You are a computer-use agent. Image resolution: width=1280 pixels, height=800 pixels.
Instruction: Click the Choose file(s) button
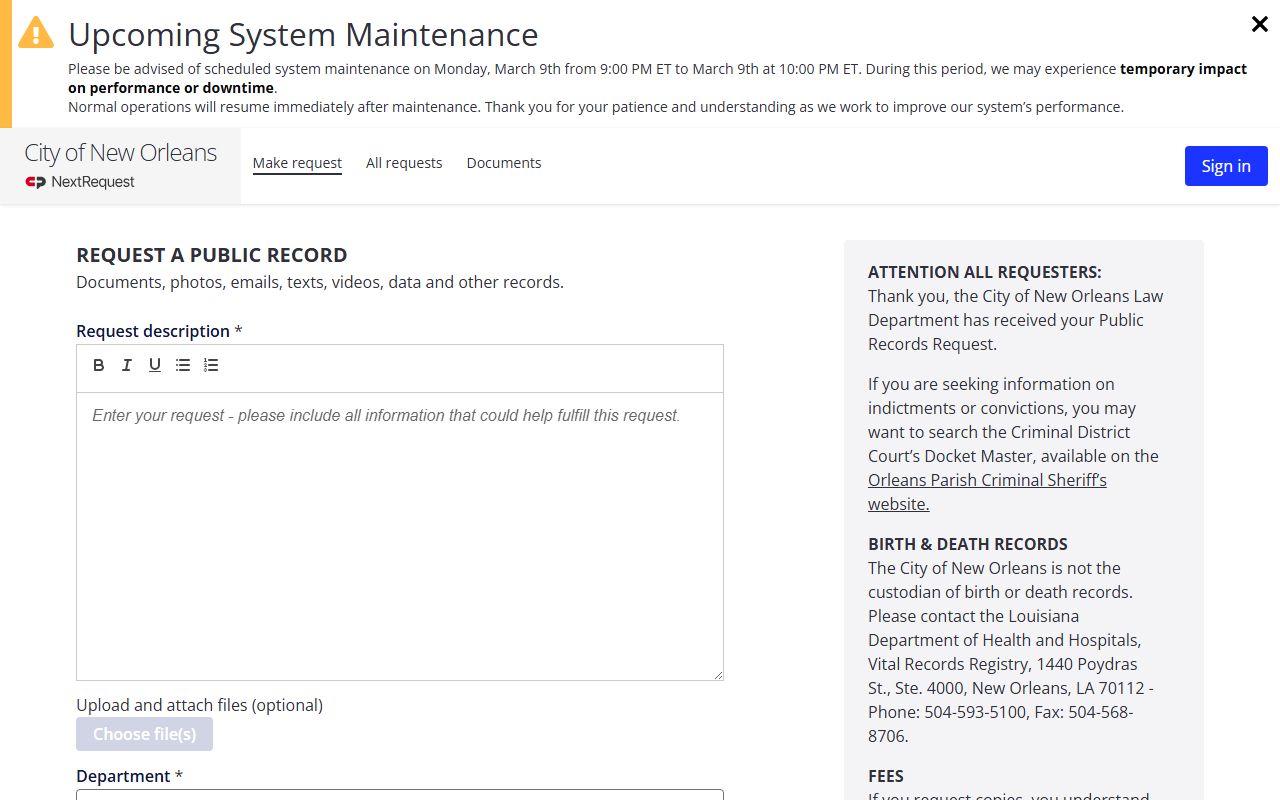coord(144,734)
